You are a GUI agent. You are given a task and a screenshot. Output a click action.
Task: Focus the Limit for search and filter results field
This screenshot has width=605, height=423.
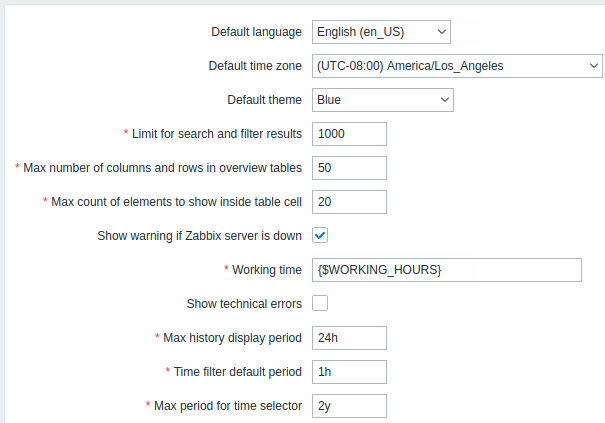click(349, 134)
